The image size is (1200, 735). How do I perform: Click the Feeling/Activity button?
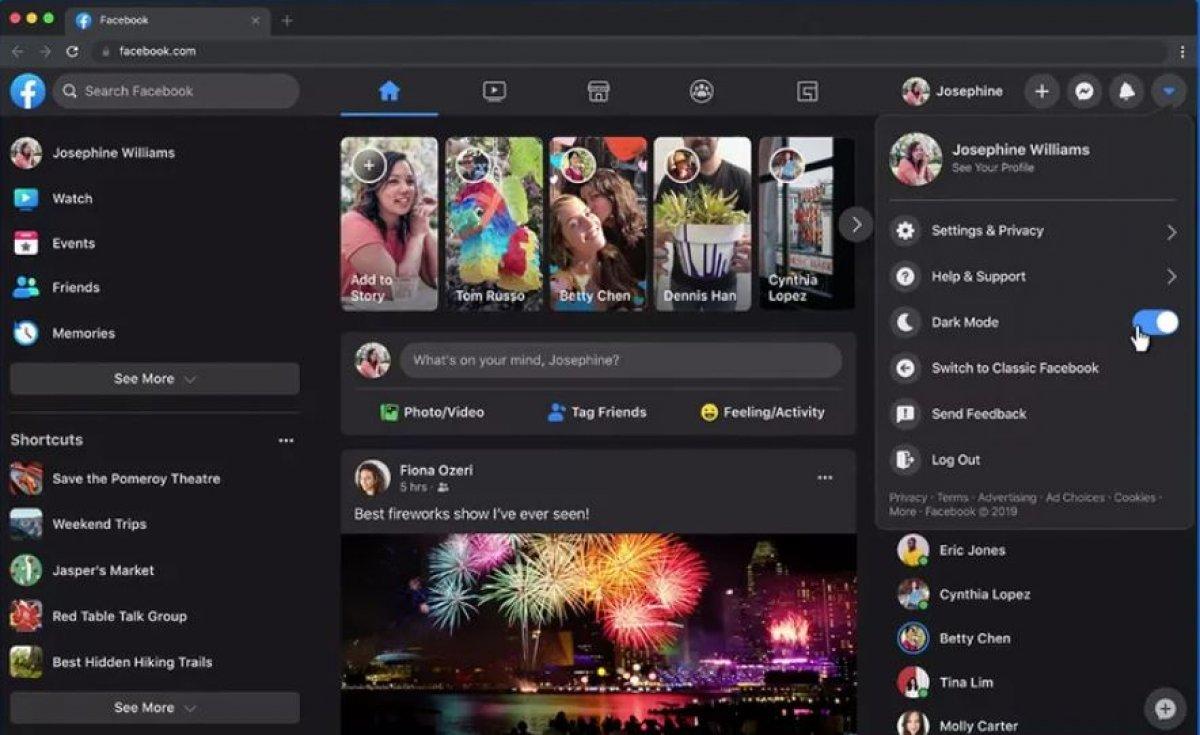click(x=763, y=412)
